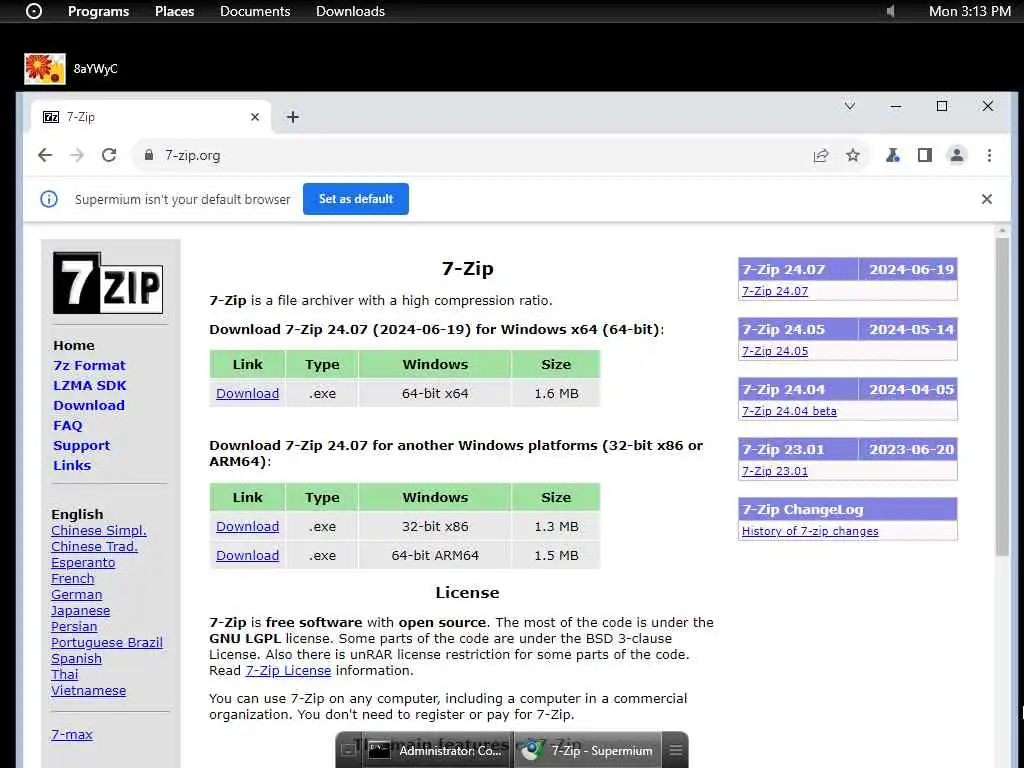Switch language to French
Screen dimensions: 1024x768
click(72, 579)
